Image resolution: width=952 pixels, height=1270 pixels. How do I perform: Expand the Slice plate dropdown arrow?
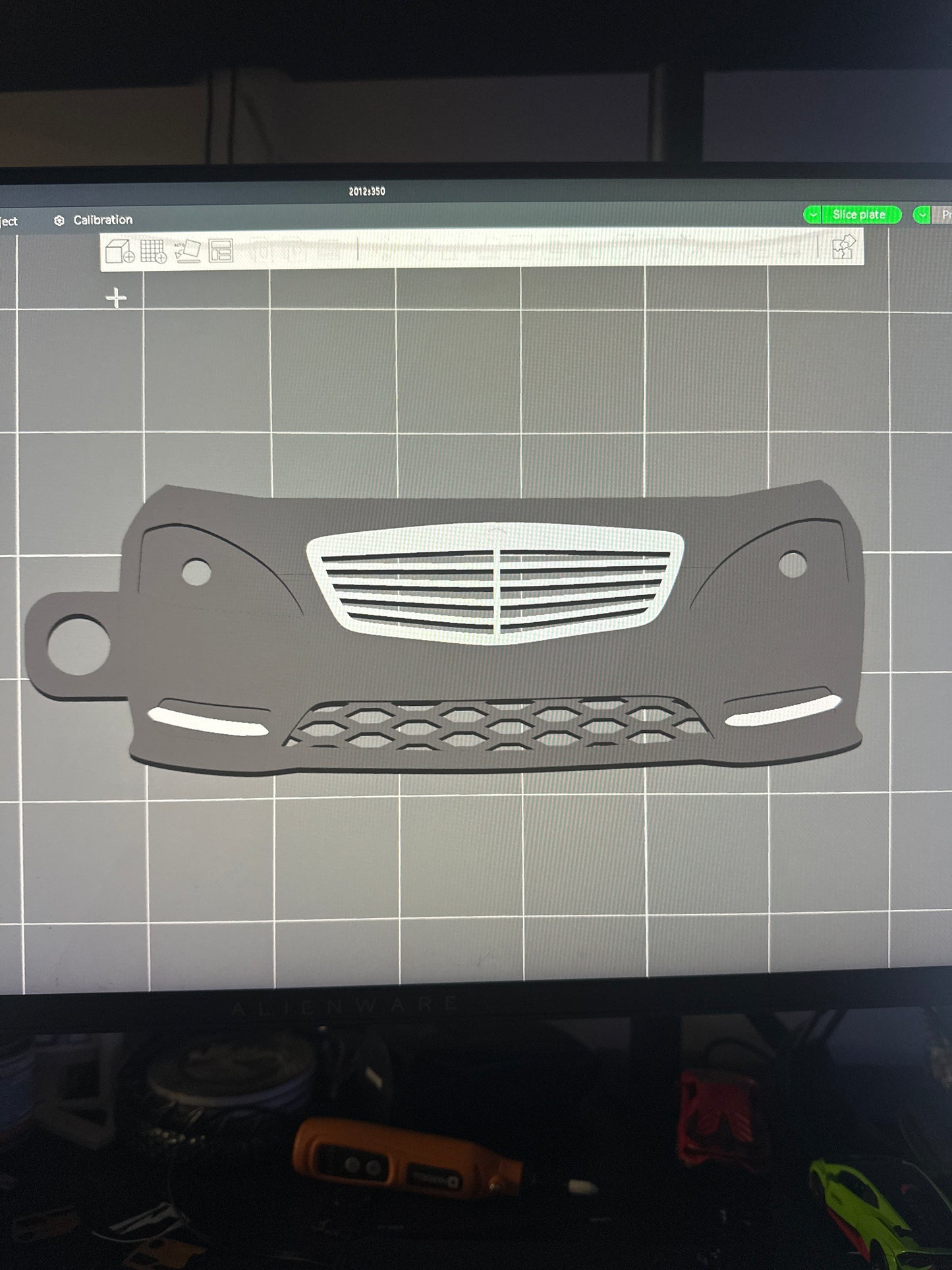(x=813, y=215)
